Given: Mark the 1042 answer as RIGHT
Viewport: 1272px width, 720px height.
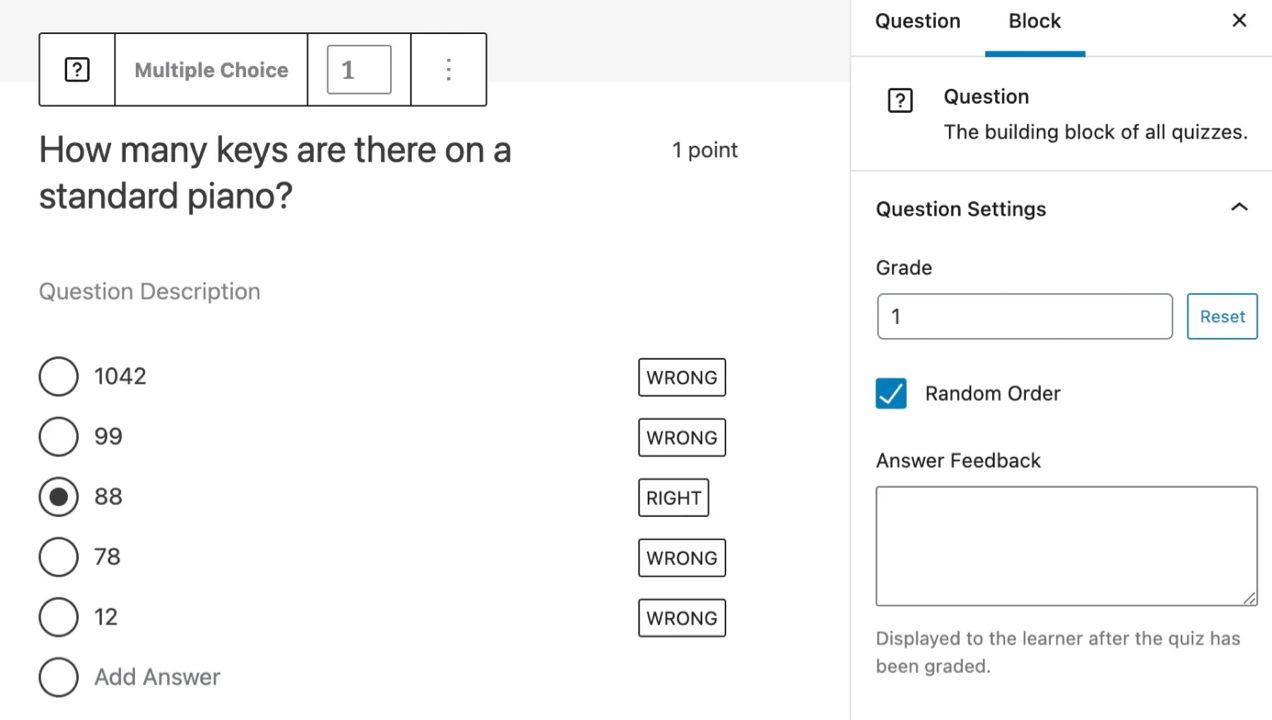Looking at the screenshot, I should tap(681, 377).
